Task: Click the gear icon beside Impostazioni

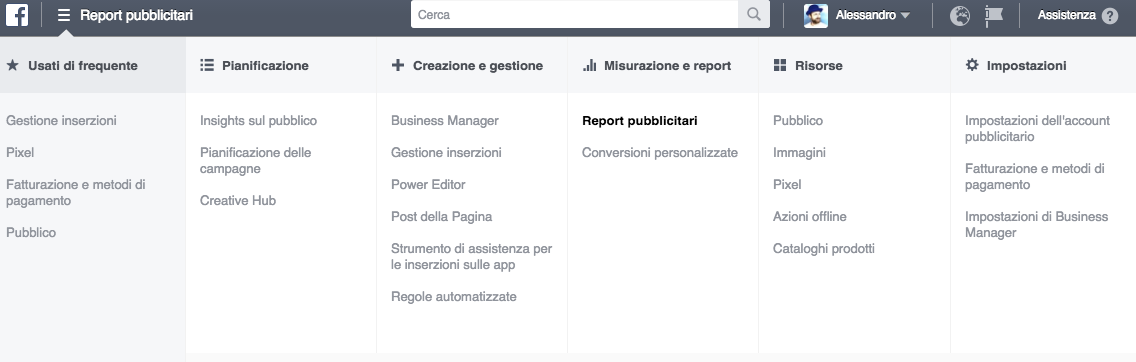Action: 972,64
